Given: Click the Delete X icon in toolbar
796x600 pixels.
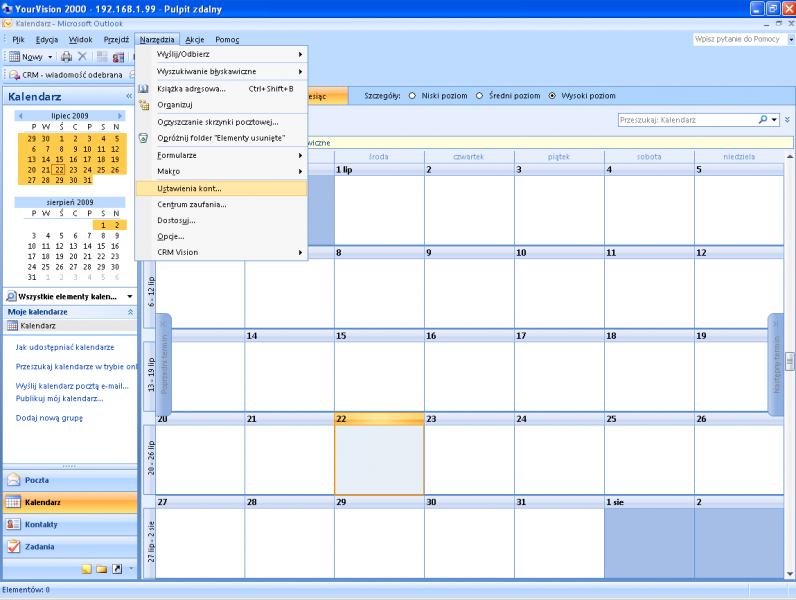Looking at the screenshot, I should click(x=82, y=56).
